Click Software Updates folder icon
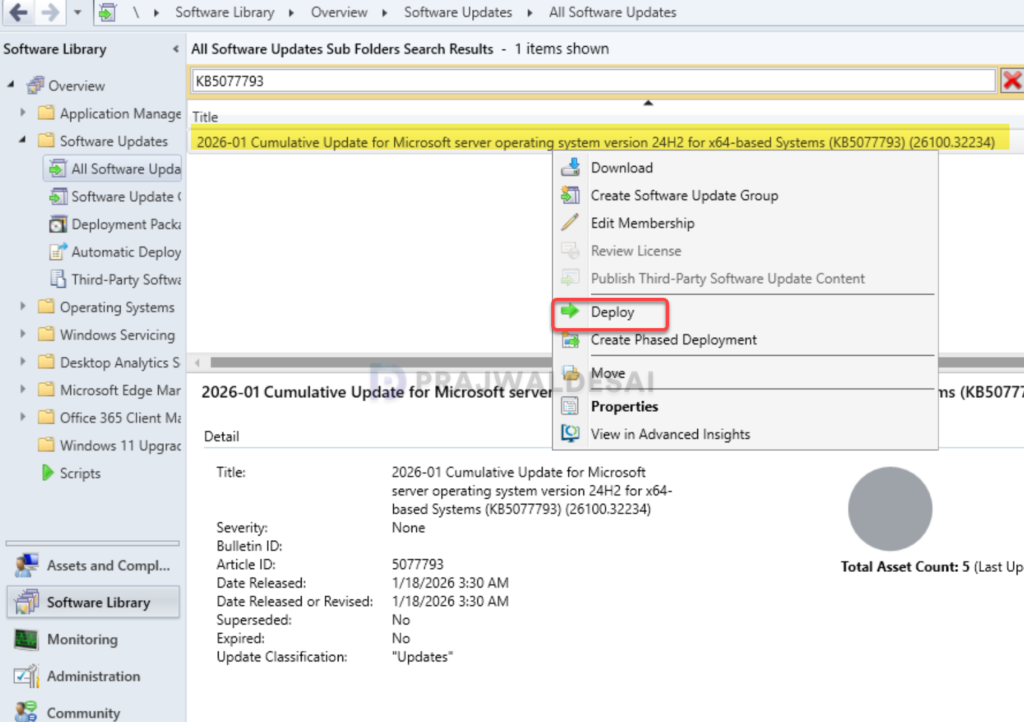1024x722 pixels. [x=46, y=140]
